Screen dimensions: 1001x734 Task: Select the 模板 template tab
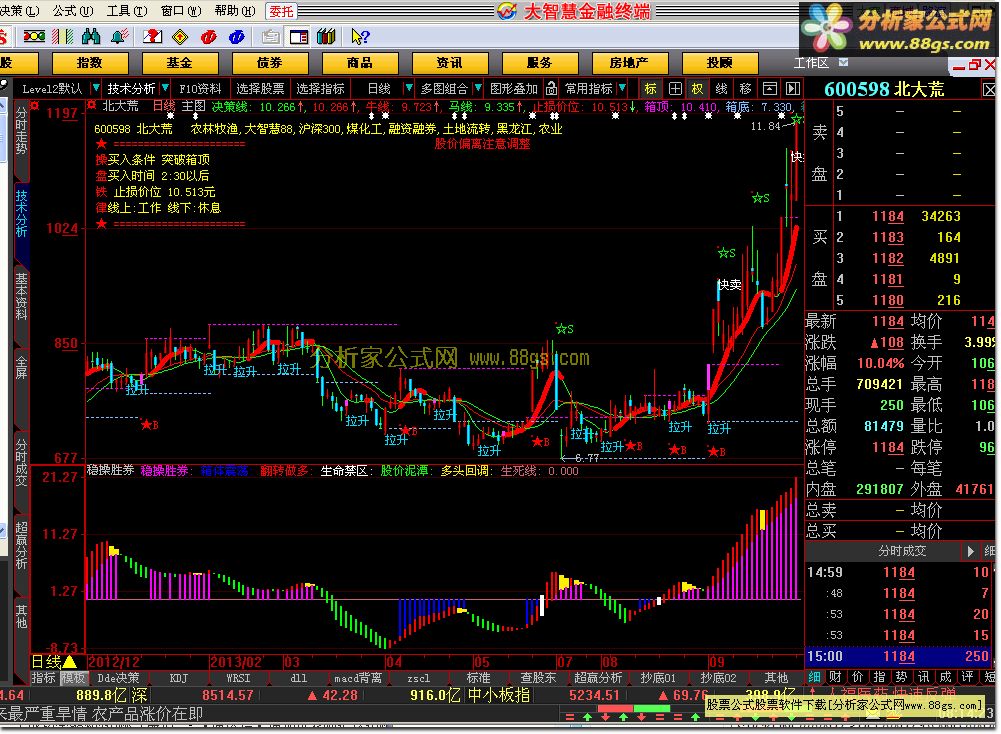tap(73, 678)
